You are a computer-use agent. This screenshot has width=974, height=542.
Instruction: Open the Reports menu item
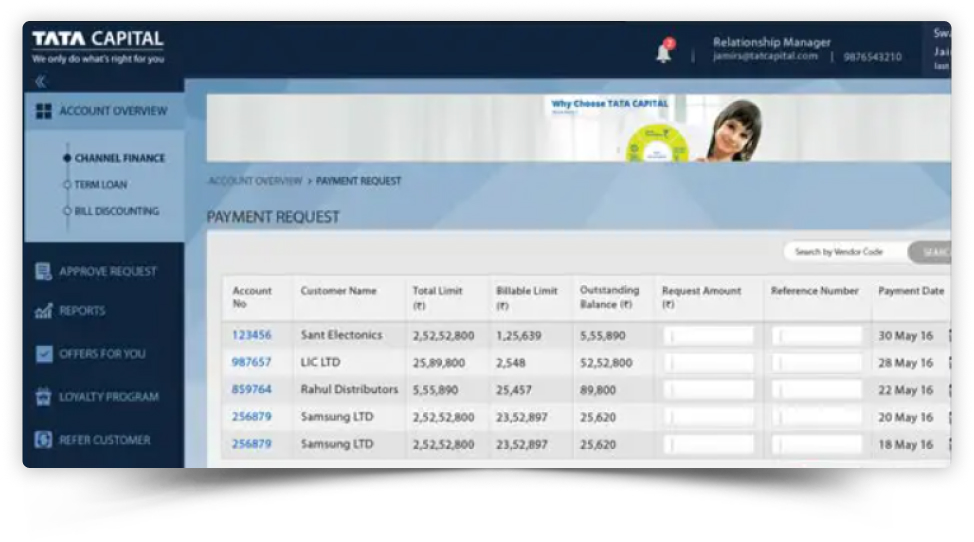tap(82, 311)
